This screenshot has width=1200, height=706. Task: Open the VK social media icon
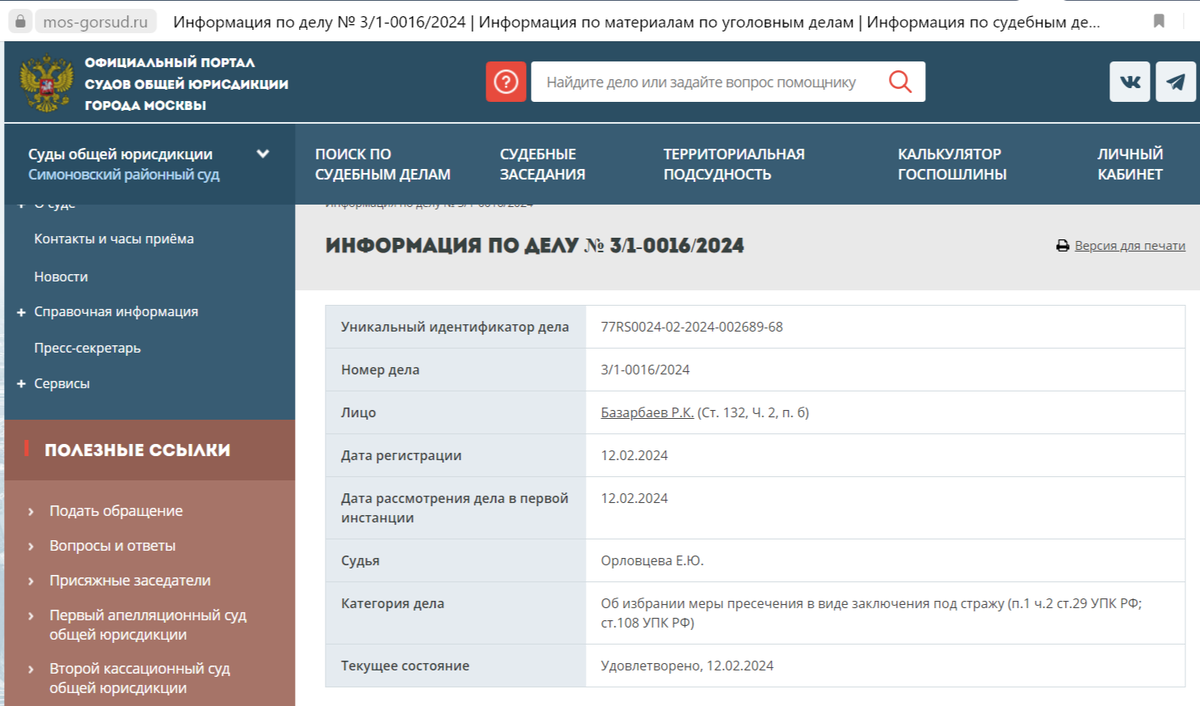pos(1129,81)
